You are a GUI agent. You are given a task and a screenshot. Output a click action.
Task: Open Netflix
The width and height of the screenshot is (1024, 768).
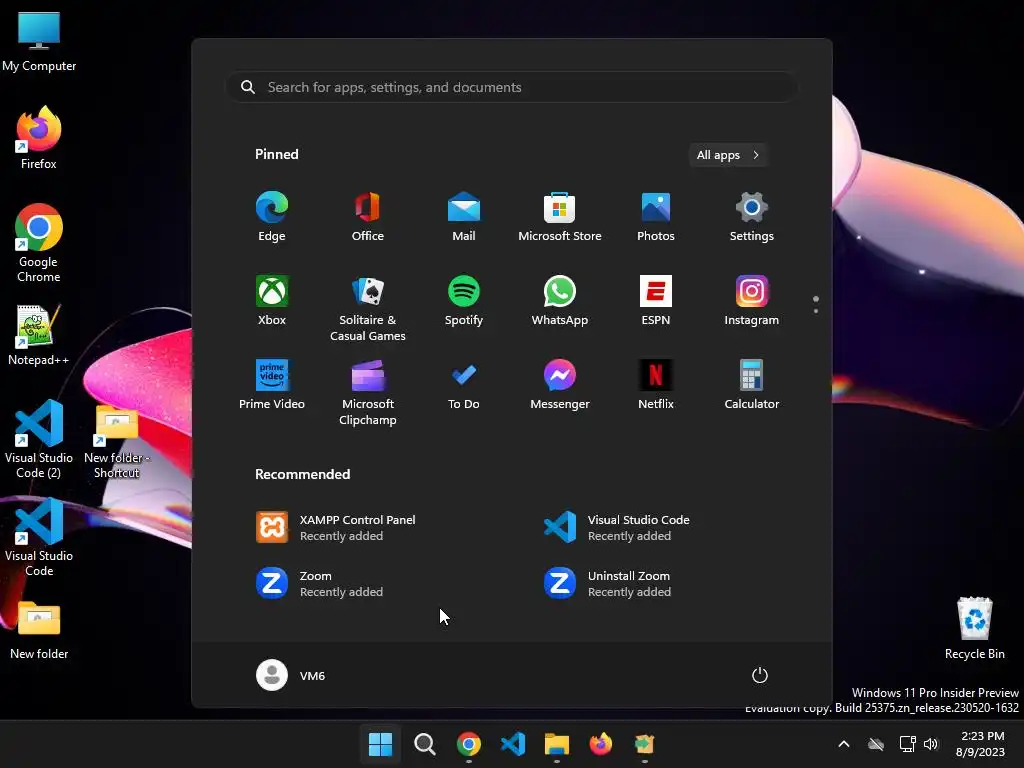click(656, 385)
